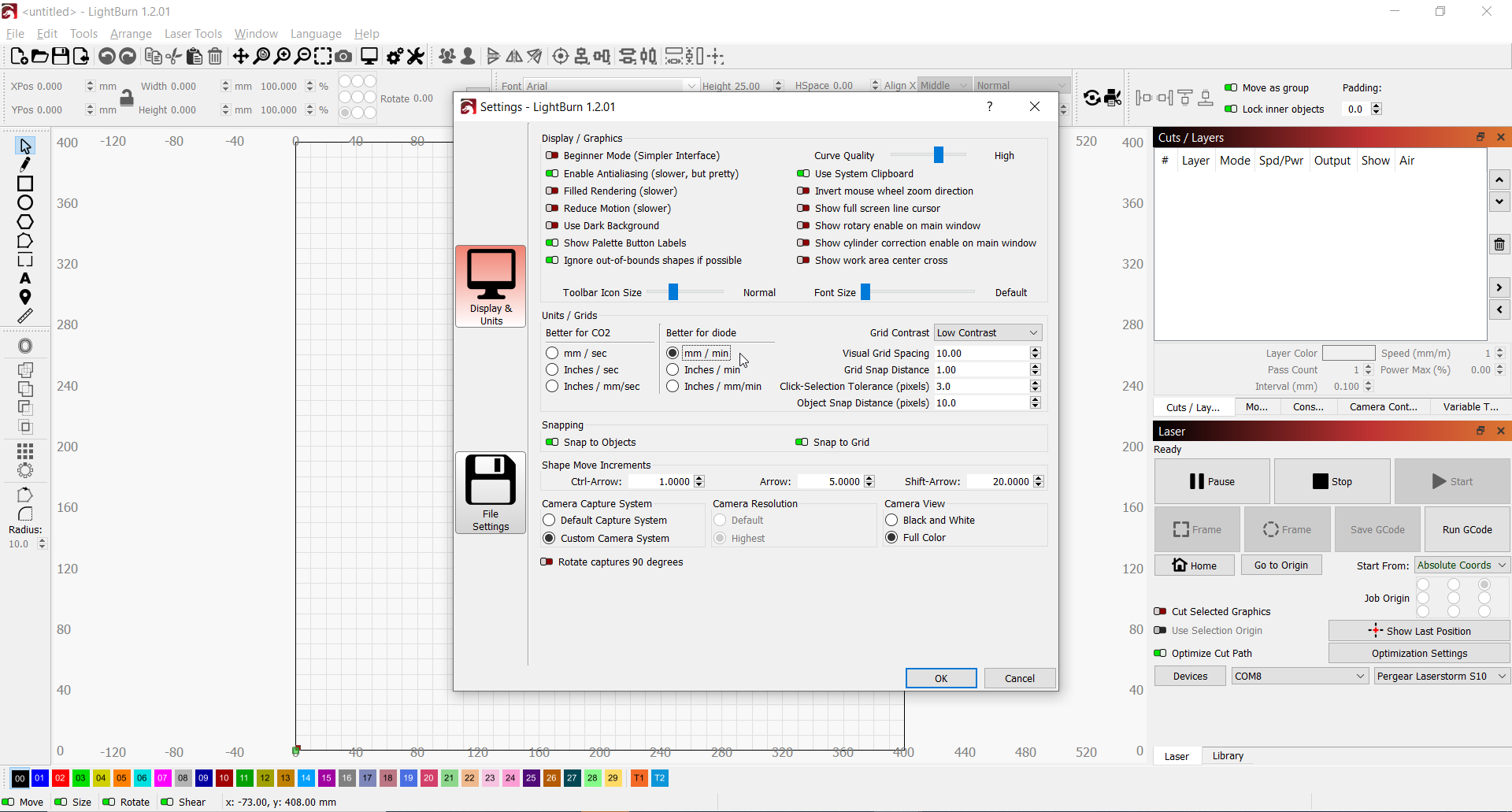The image size is (1512, 812).
Task: Click the Grid Array tool icon
Action: click(25, 451)
